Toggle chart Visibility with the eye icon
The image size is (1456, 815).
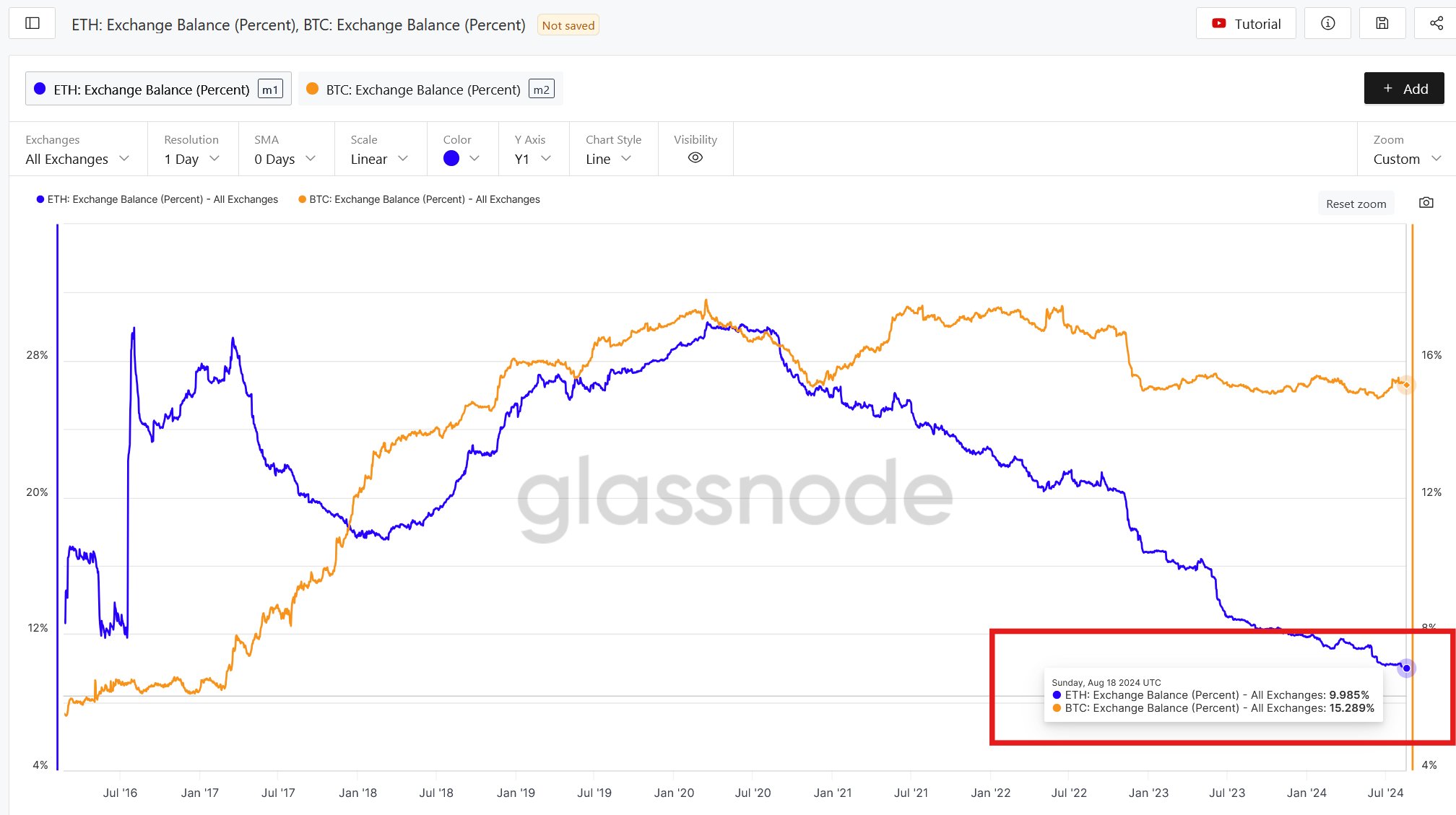(x=695, y=157)
